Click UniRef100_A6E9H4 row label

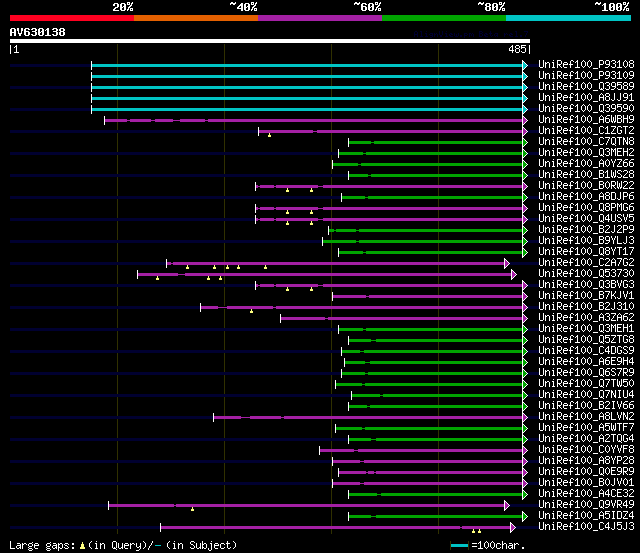coord(586,362)
